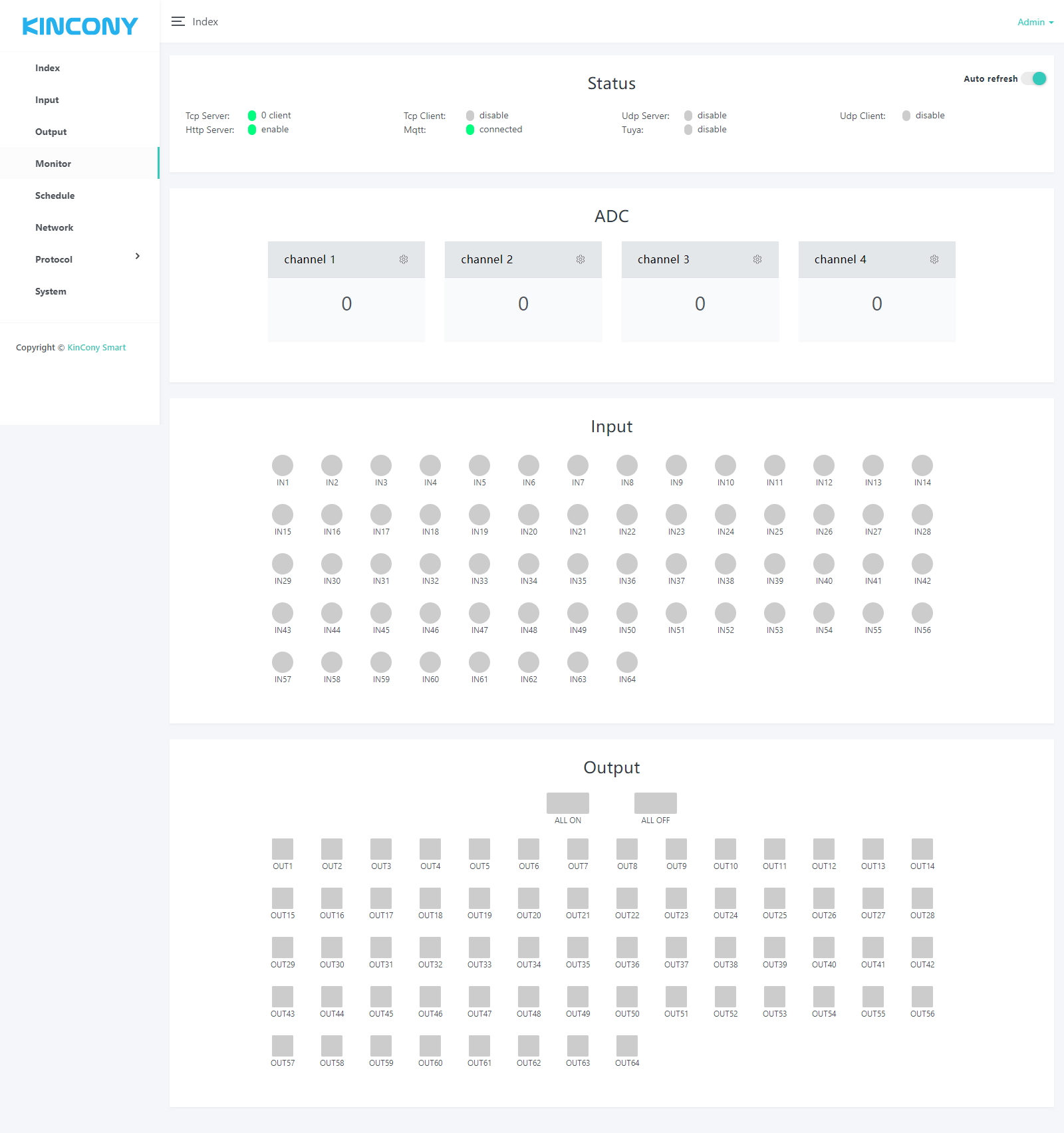
Task: Open the KinCony Smart link
Action: (96, 347)
